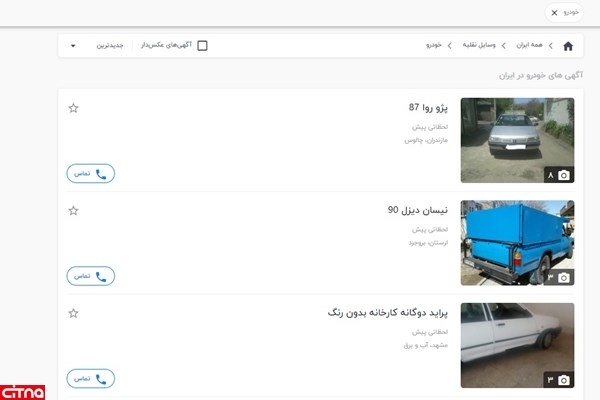600x400 pixels.
Task: Contact seller of پراید دوگانه listing
Action: pos(91,379)
